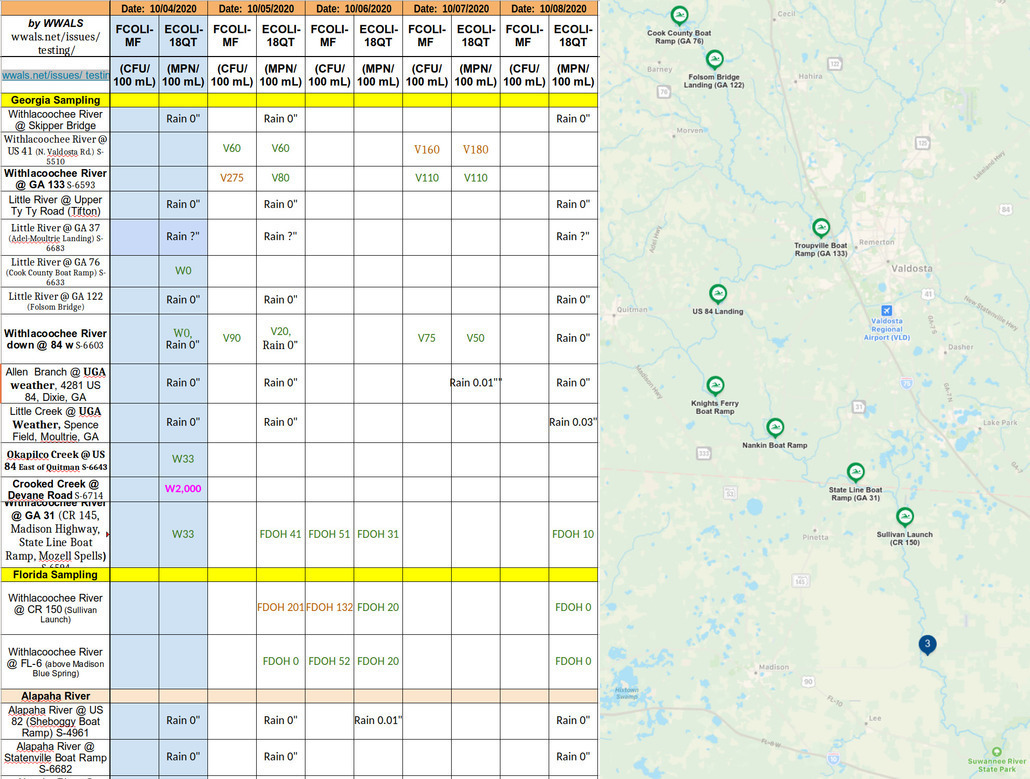Click the Madison town label on map
Image resolution: width=1030 pixels, height=779 pixels.
click(x=774, y=667)
